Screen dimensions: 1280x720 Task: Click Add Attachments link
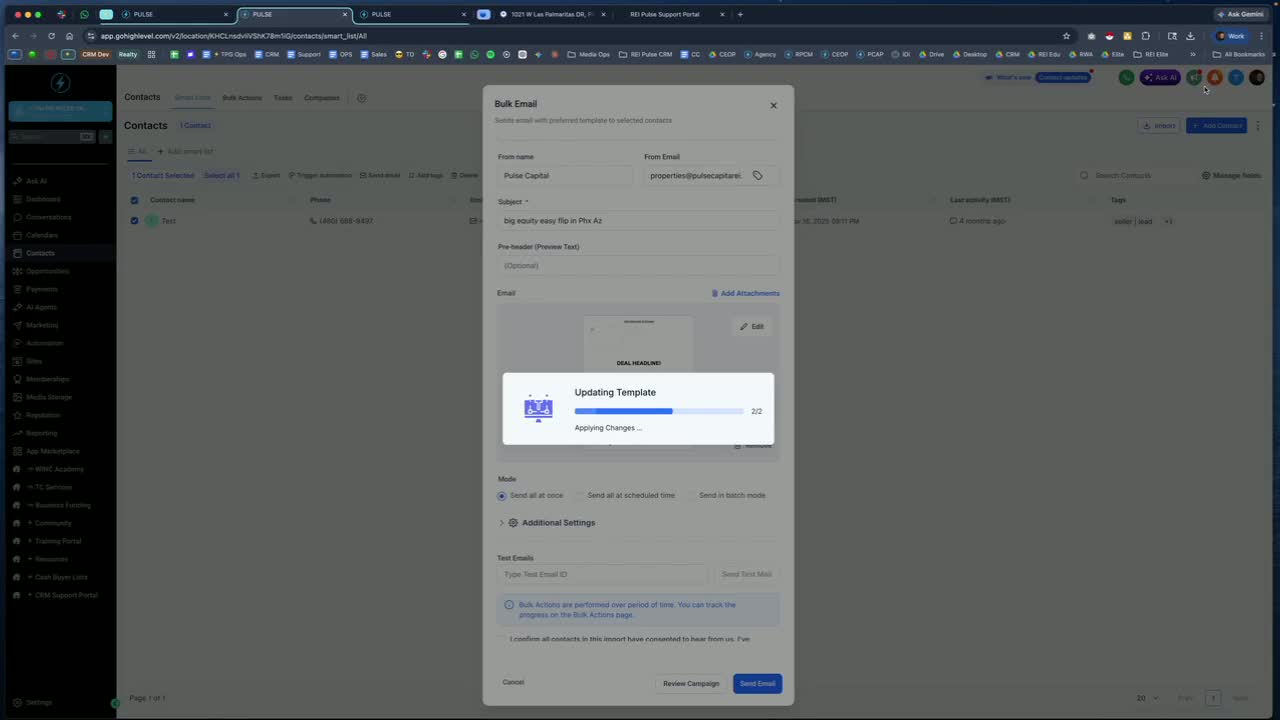(745, 293)
